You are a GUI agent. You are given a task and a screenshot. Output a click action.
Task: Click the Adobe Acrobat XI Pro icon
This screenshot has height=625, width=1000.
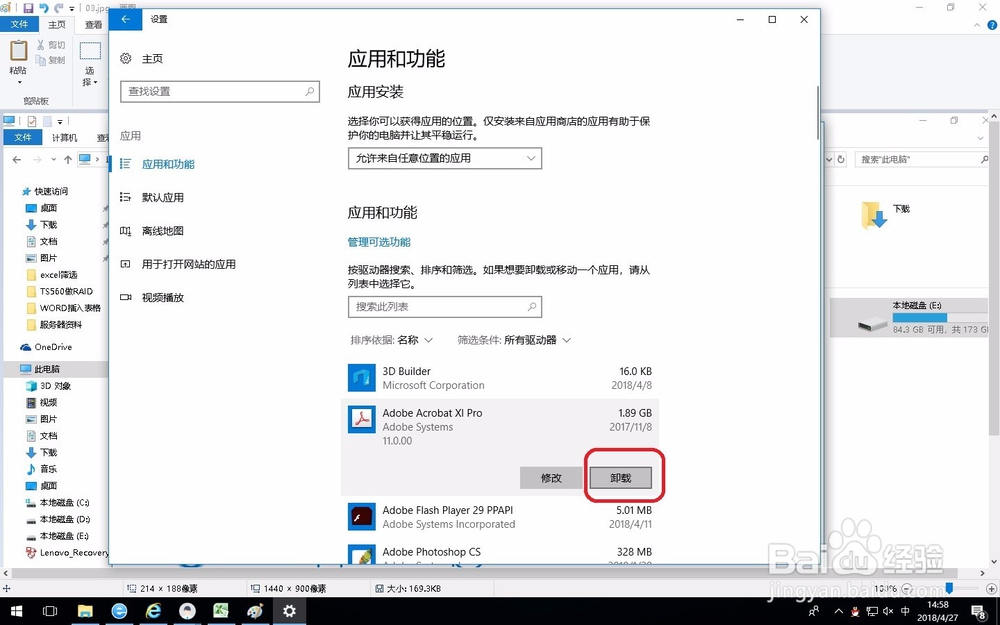point(362,420)
